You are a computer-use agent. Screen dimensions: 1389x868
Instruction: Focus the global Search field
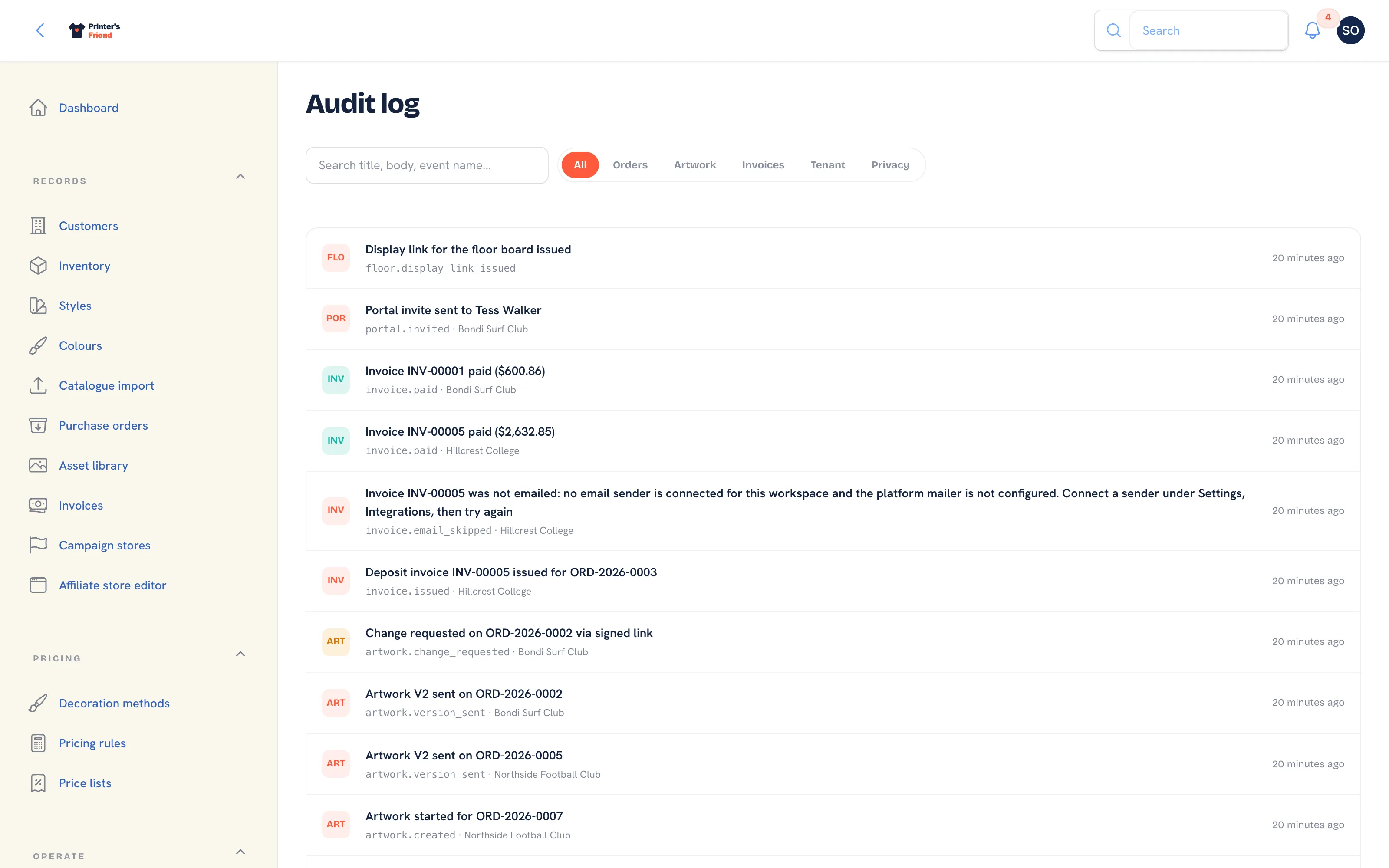click(x=1208, y=30)
